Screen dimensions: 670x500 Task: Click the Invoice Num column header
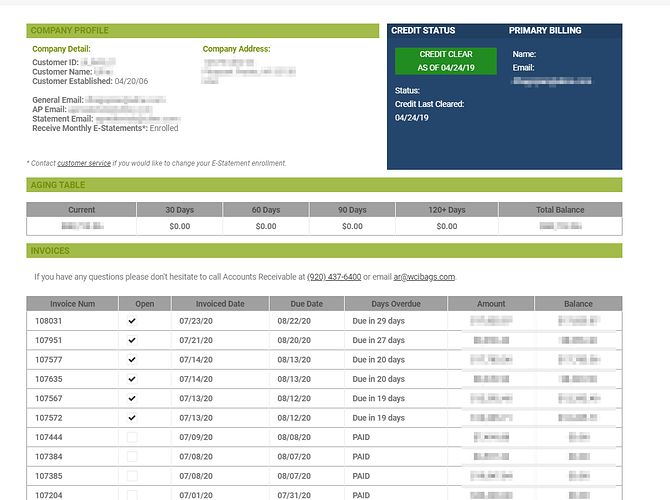72,304
